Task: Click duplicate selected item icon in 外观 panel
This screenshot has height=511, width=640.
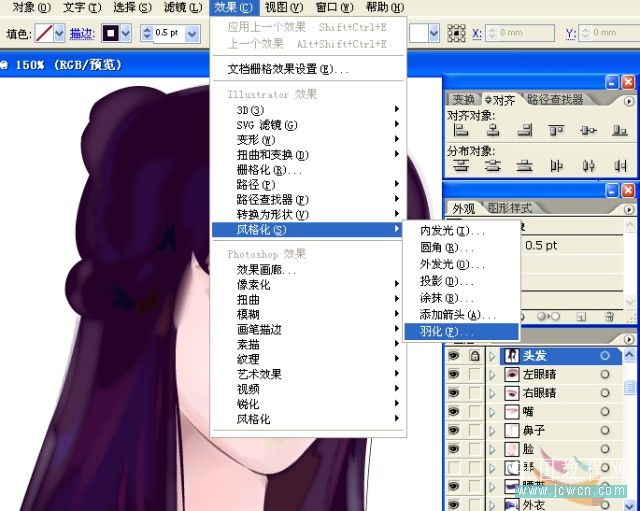Action: (581, 317)
